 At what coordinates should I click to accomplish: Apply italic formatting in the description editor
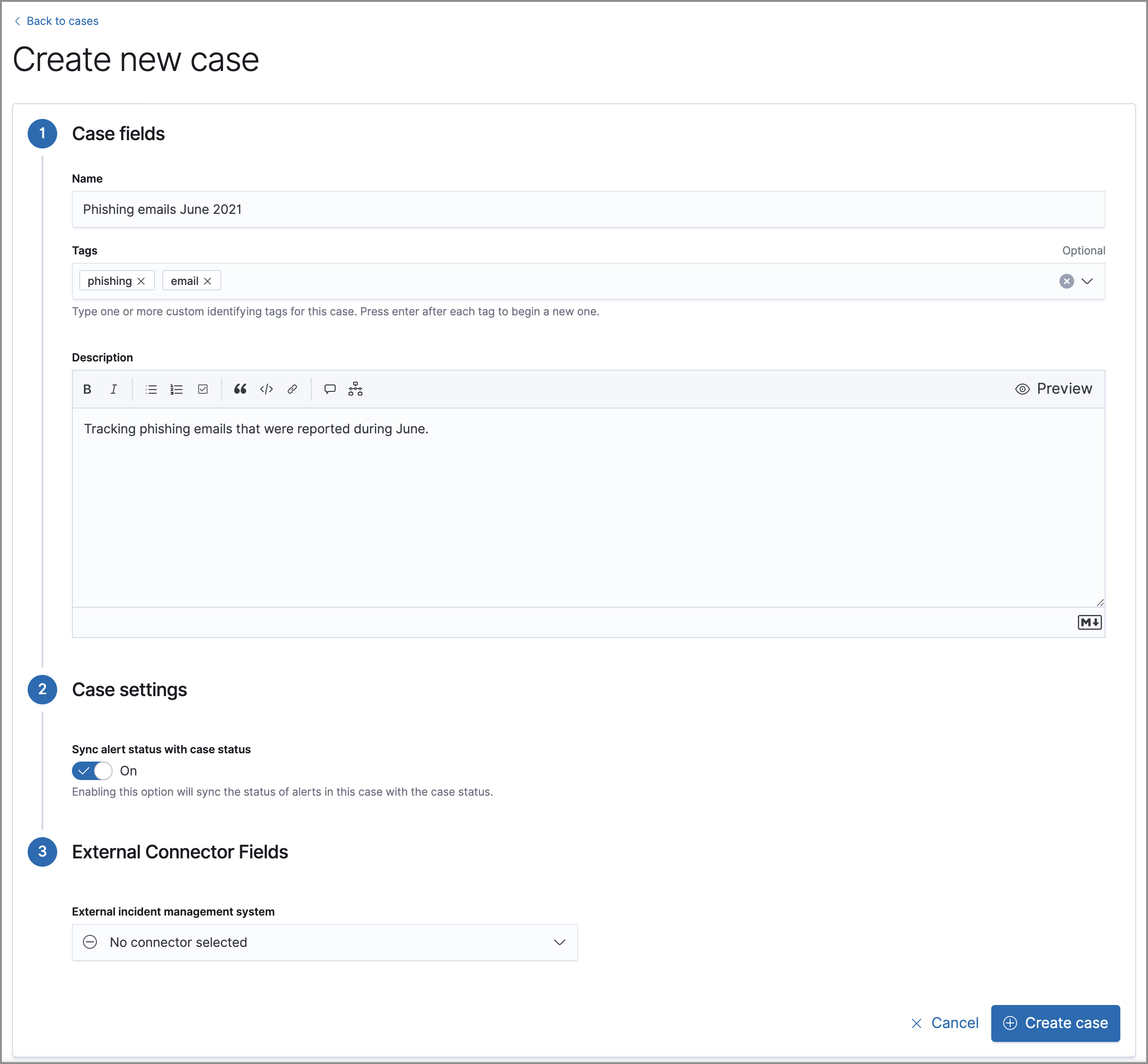(x=113, y=389)
